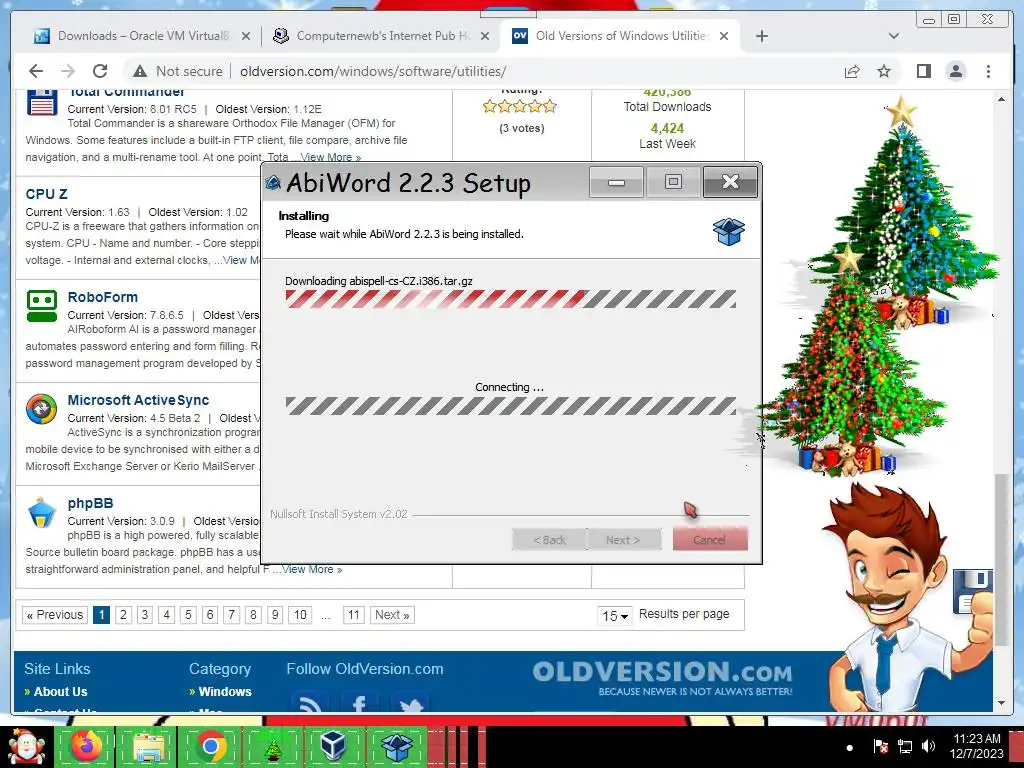Click the AbiWord setup title bar icon
The width and height of the screenshot is (1024, 768).
click(274, 183)
